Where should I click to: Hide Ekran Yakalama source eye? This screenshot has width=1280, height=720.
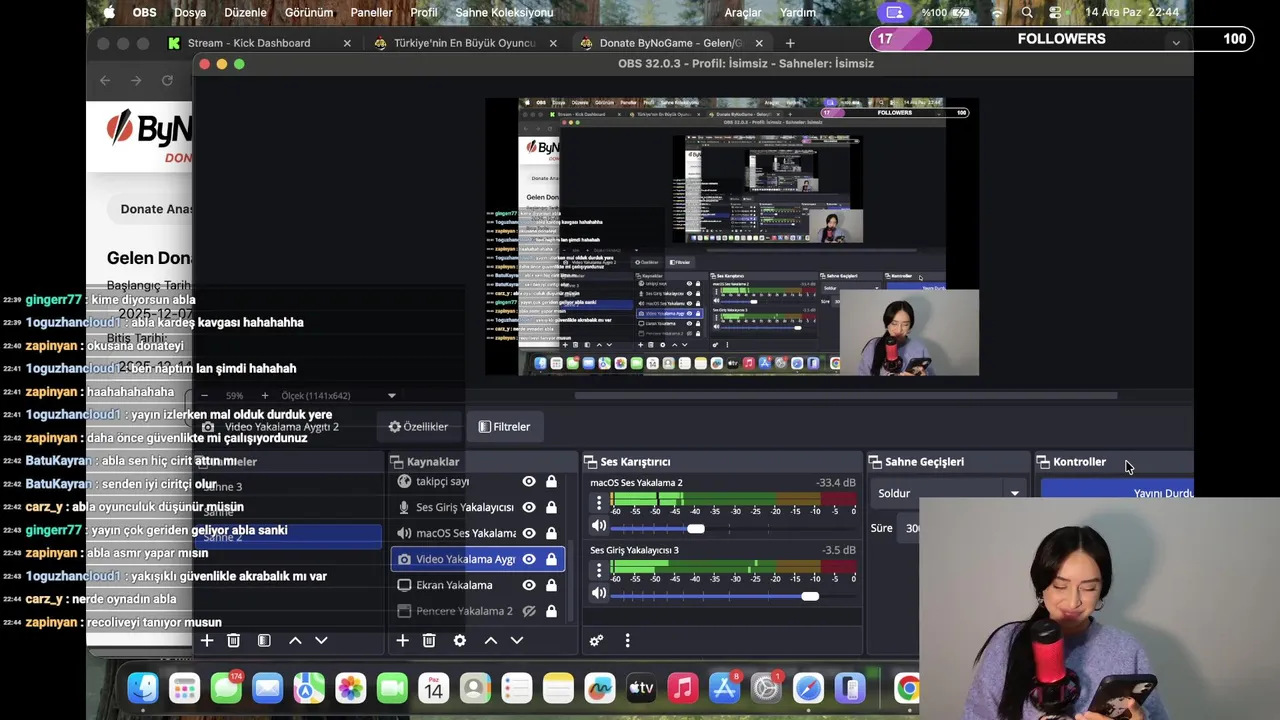(529, 585)
